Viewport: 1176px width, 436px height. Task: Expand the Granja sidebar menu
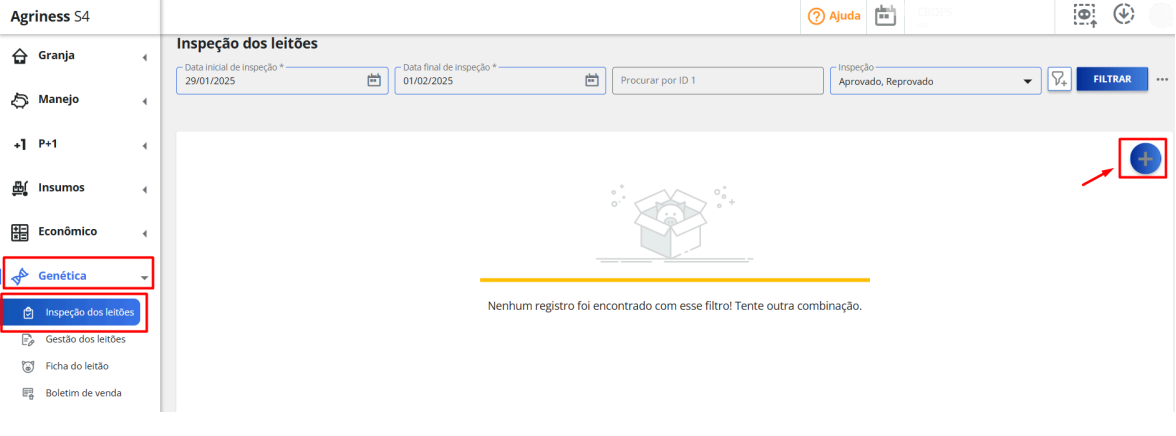81,56
